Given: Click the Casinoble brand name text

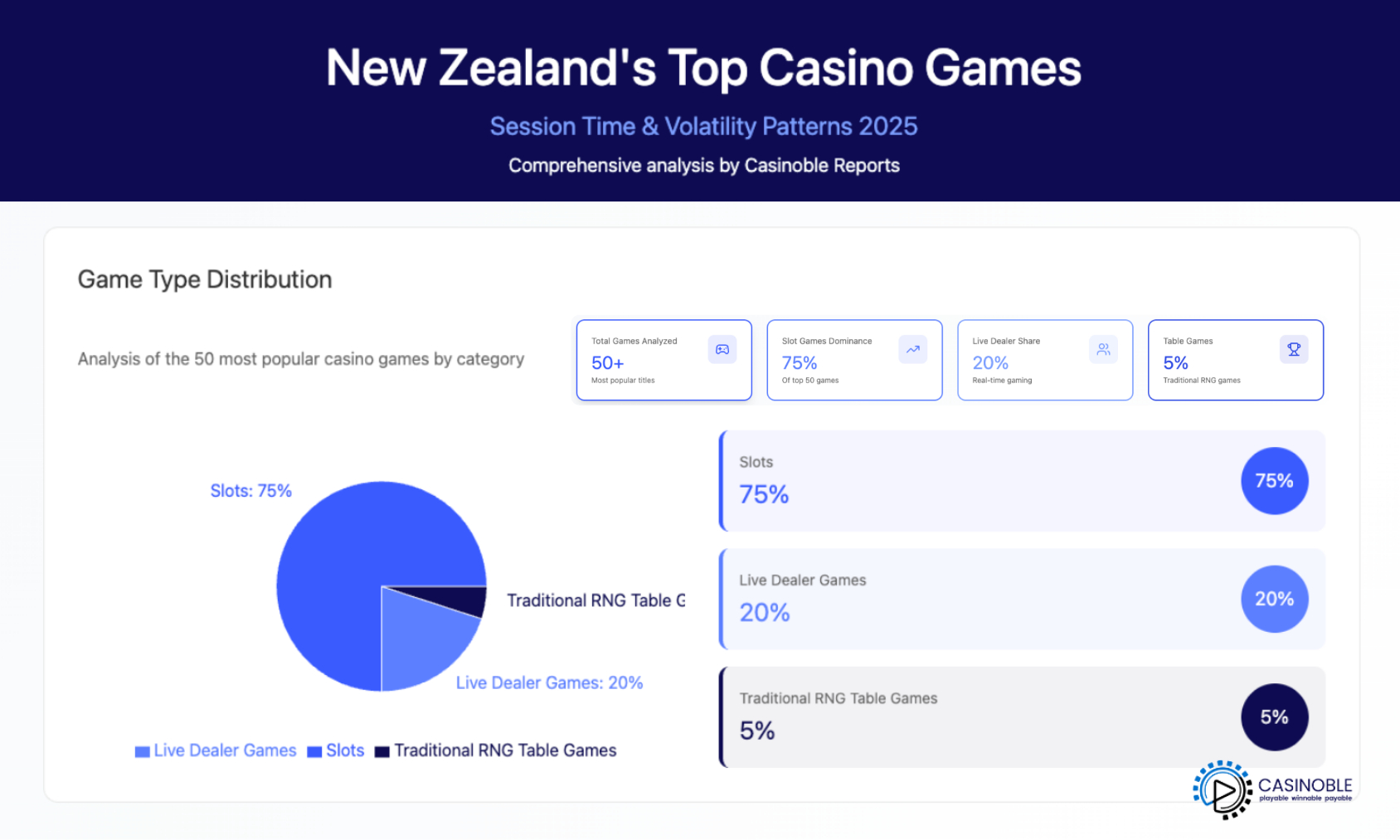Looking at the screenshot, I should coord(1305,784).
